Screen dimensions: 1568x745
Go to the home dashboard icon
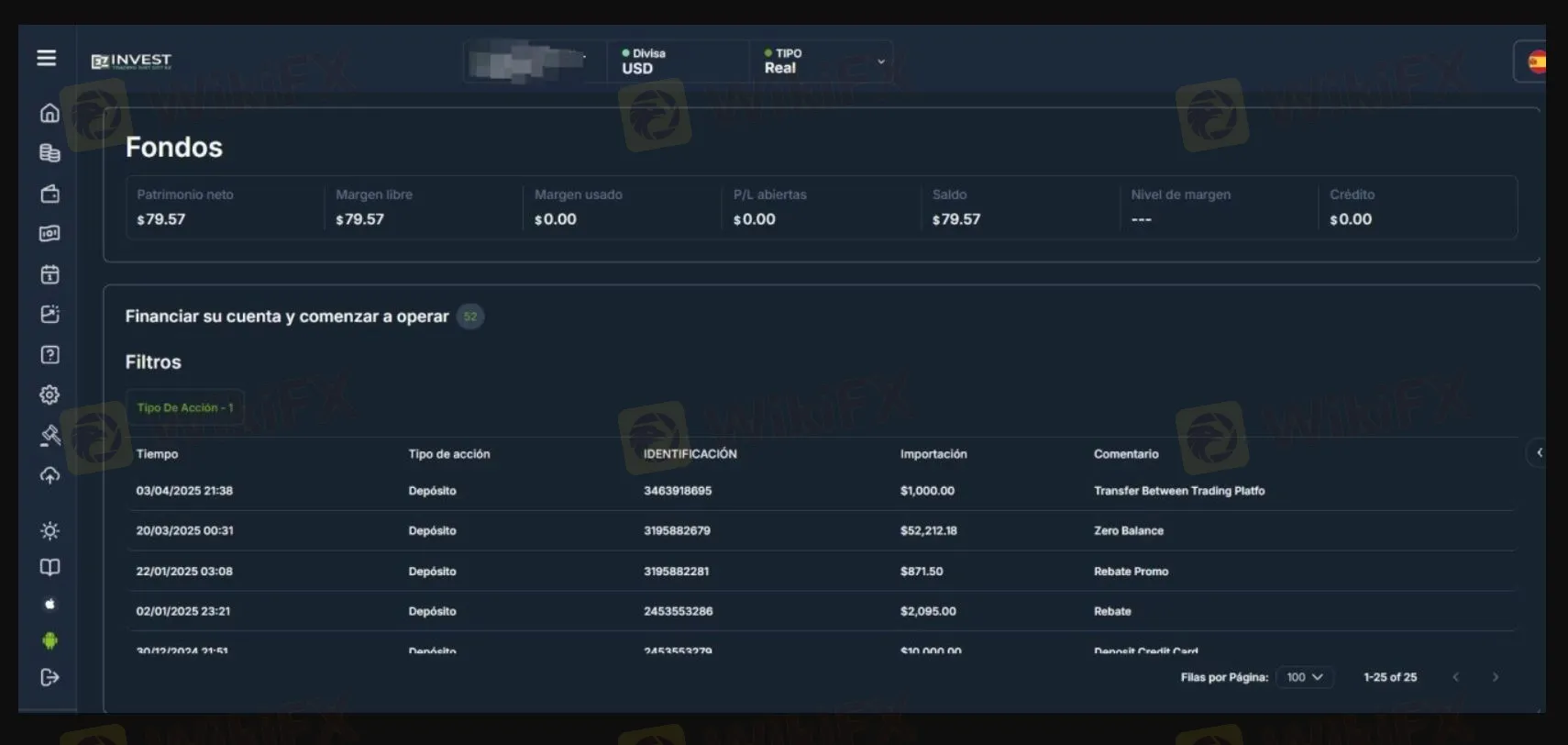tap(50, 113)
